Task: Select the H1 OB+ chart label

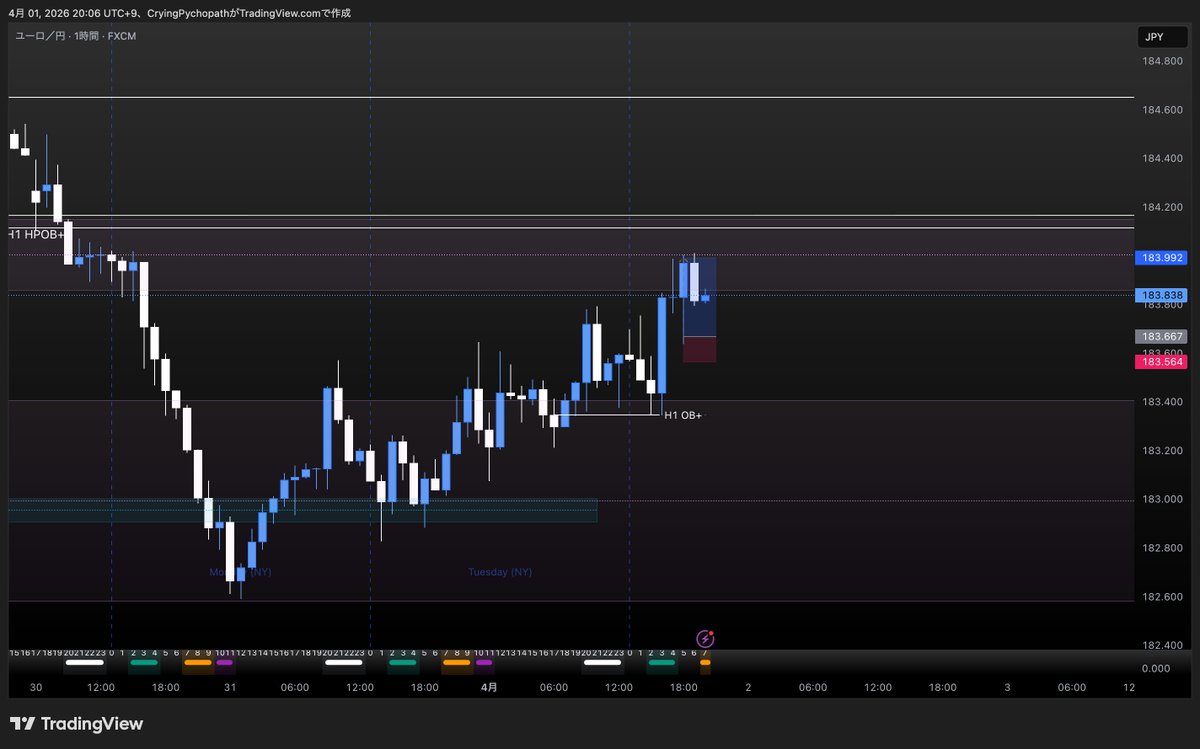Action: click(683, 414)
